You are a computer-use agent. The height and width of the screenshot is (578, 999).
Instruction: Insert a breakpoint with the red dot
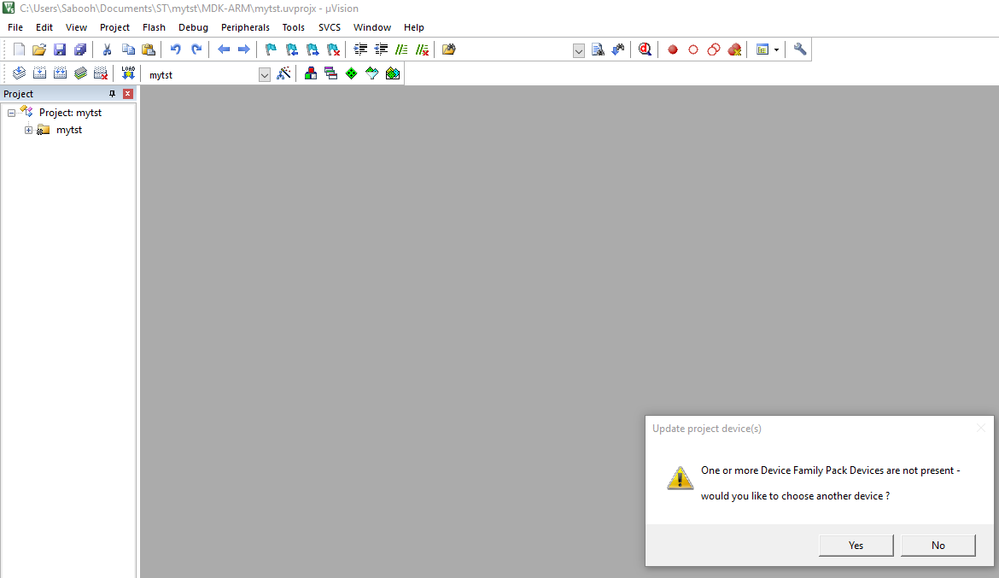[673, 50]
